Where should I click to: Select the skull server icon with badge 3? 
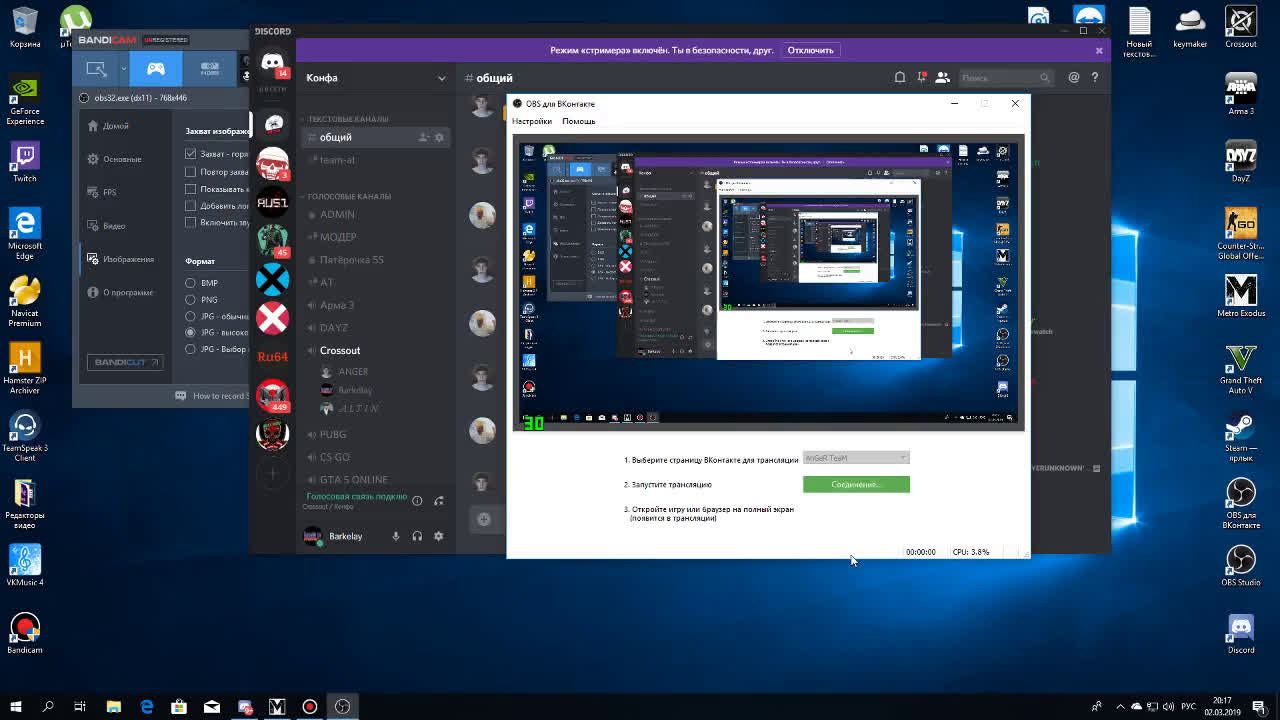click(x=272, y=162)
